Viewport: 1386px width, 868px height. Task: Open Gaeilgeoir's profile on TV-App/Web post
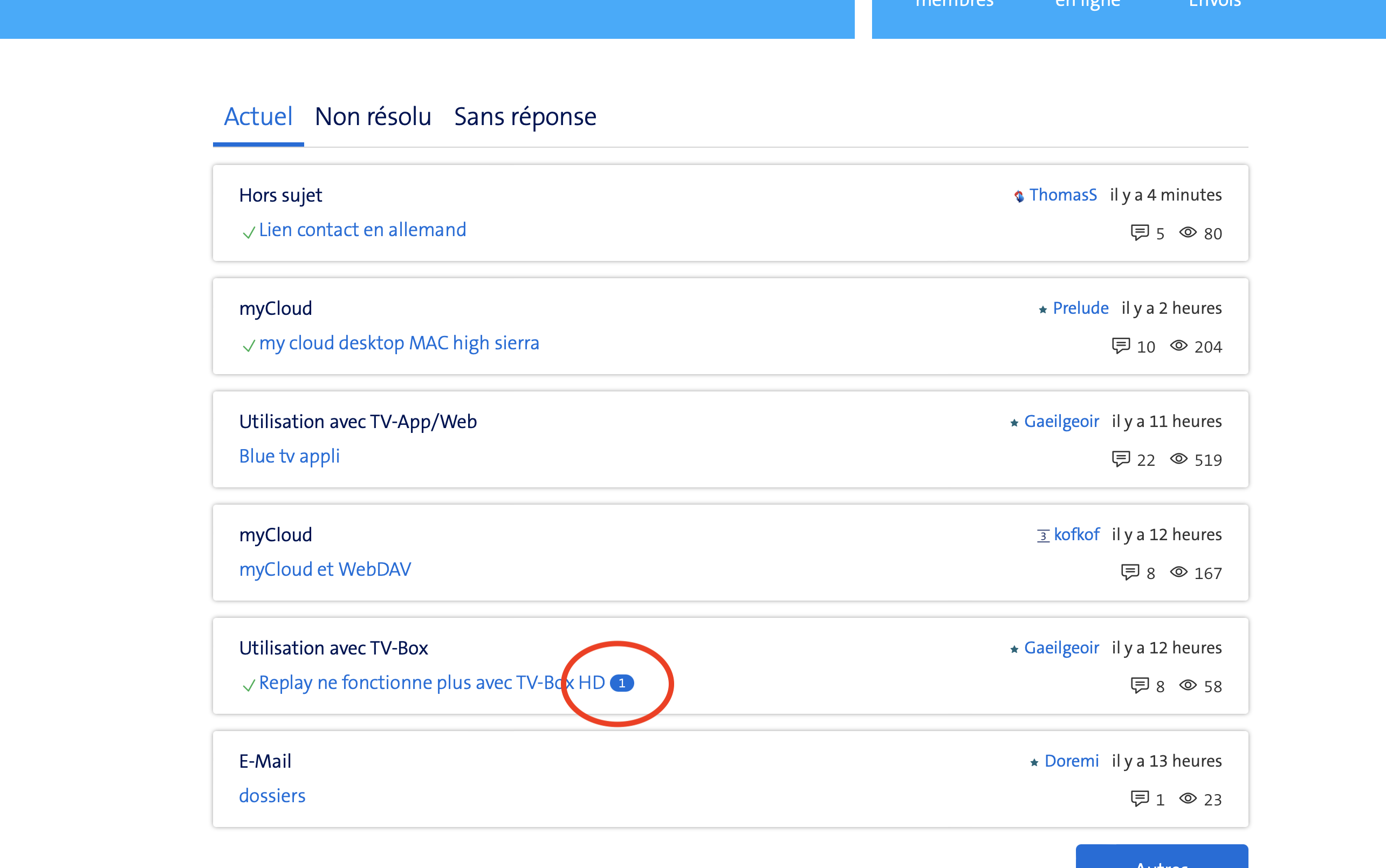[x=1061, y=422]
